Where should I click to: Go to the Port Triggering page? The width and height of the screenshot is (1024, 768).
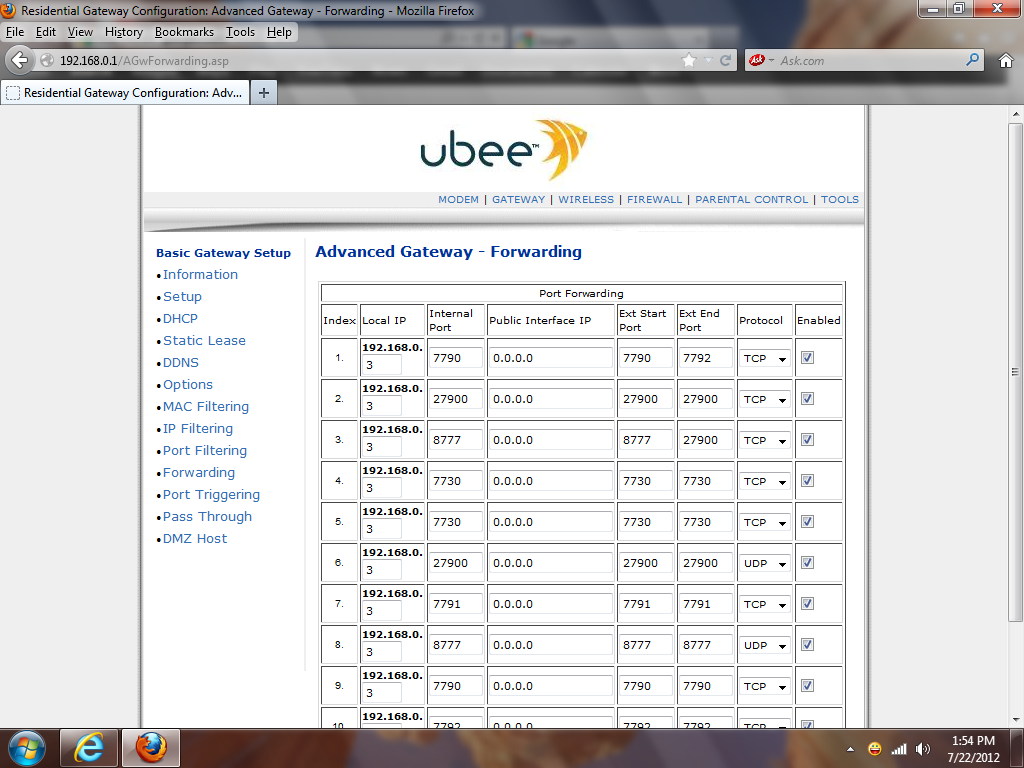click(x=211, y=494)
